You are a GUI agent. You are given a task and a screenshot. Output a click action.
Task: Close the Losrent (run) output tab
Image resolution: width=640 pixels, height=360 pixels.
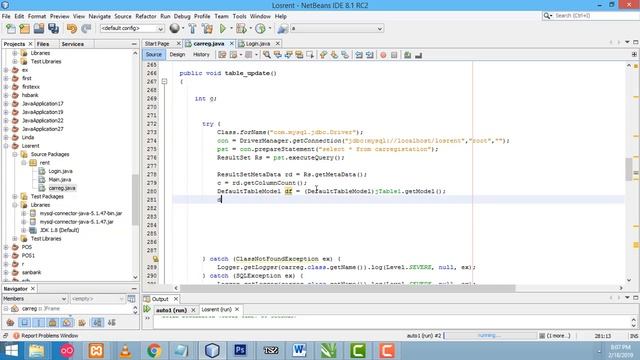coord(237,309)
